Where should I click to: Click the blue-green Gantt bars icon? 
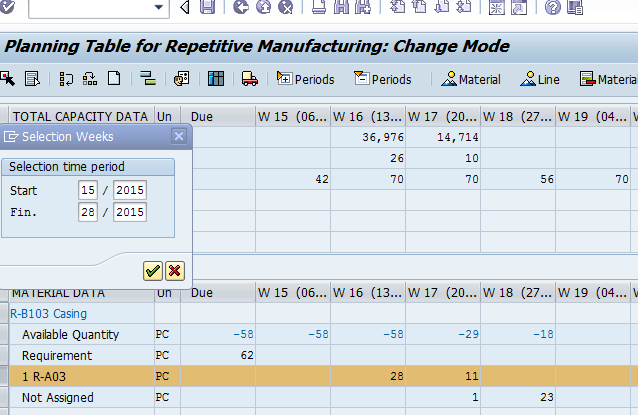tap(148, 78)
